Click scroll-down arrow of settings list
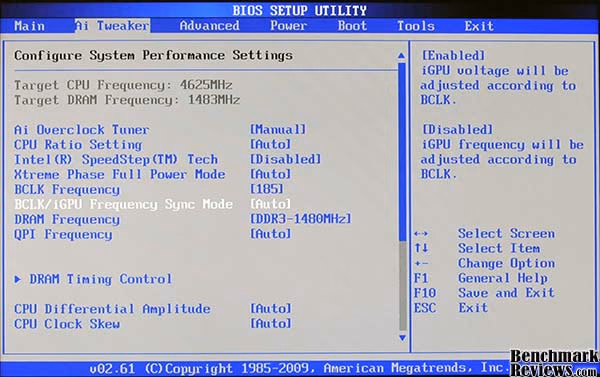This screenshot has width=600, height=377. point(402,338)
